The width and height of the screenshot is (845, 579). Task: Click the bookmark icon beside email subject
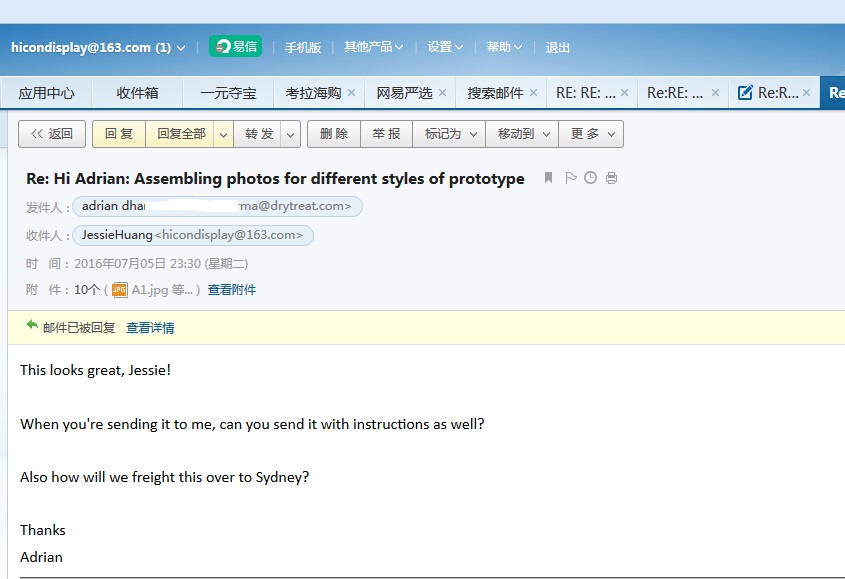click(x=549, y=178)
